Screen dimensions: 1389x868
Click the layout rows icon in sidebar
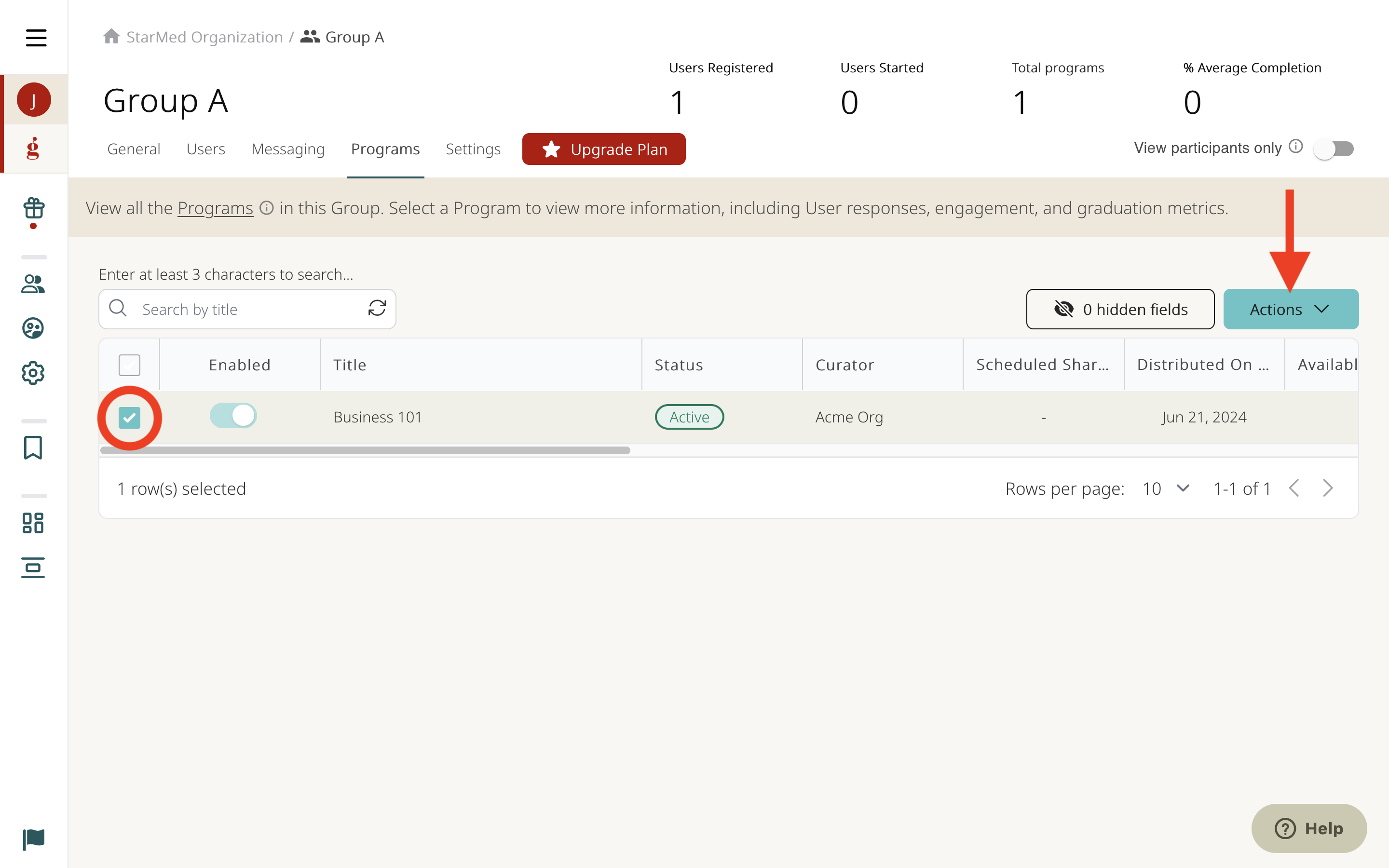point(33,568)
